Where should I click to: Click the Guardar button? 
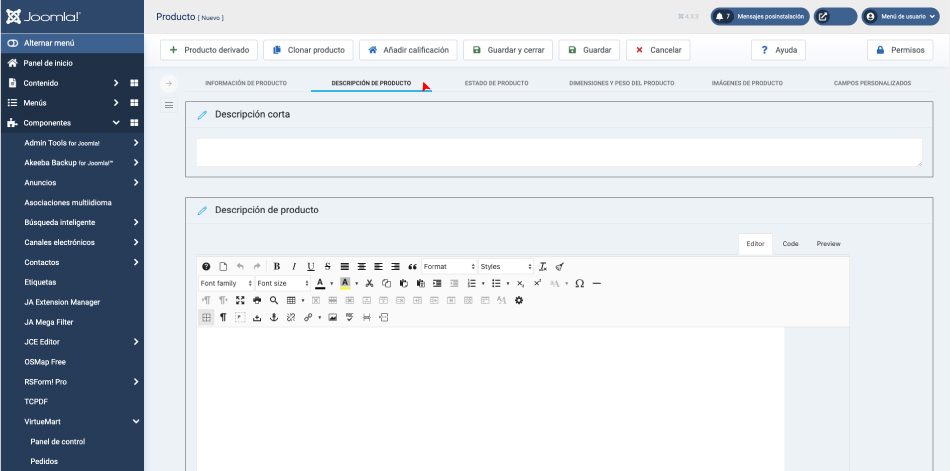click(589, 50)
